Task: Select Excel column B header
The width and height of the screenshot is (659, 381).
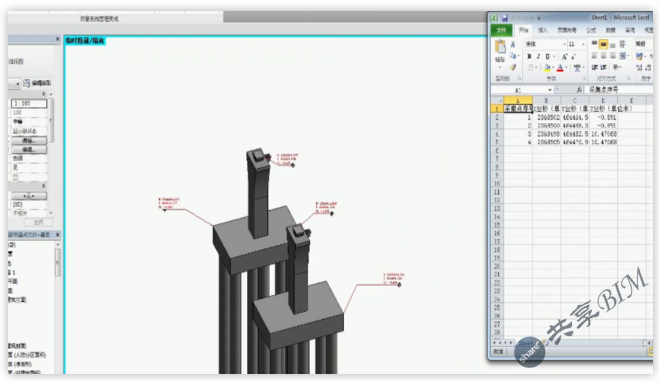Action: click(546, 101)
